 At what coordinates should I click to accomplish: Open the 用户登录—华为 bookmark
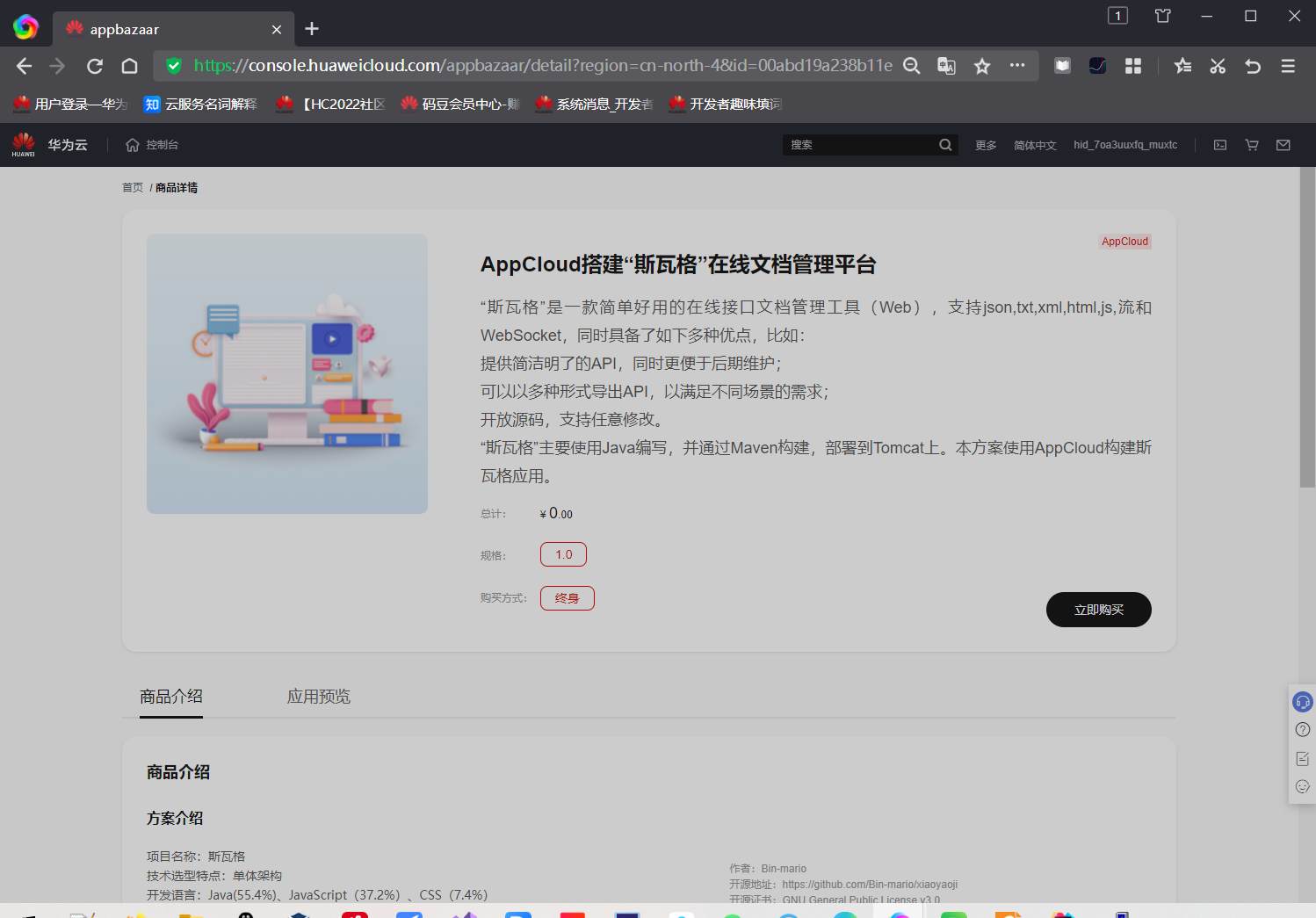click(x=70, y=105)
